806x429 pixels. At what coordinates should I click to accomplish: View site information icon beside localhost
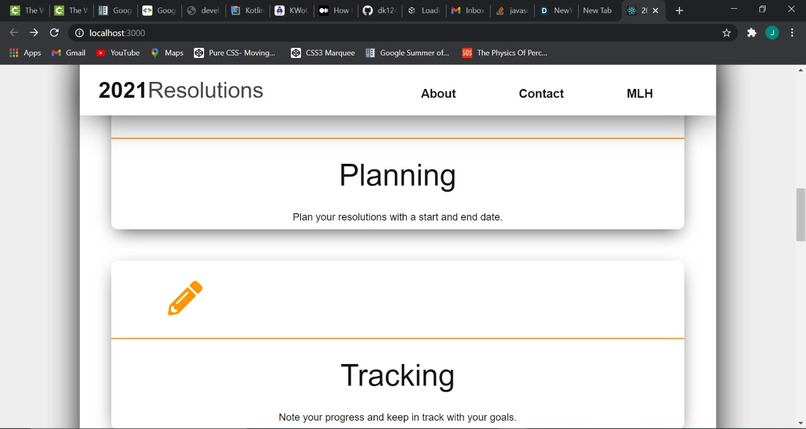coord(79,33)
